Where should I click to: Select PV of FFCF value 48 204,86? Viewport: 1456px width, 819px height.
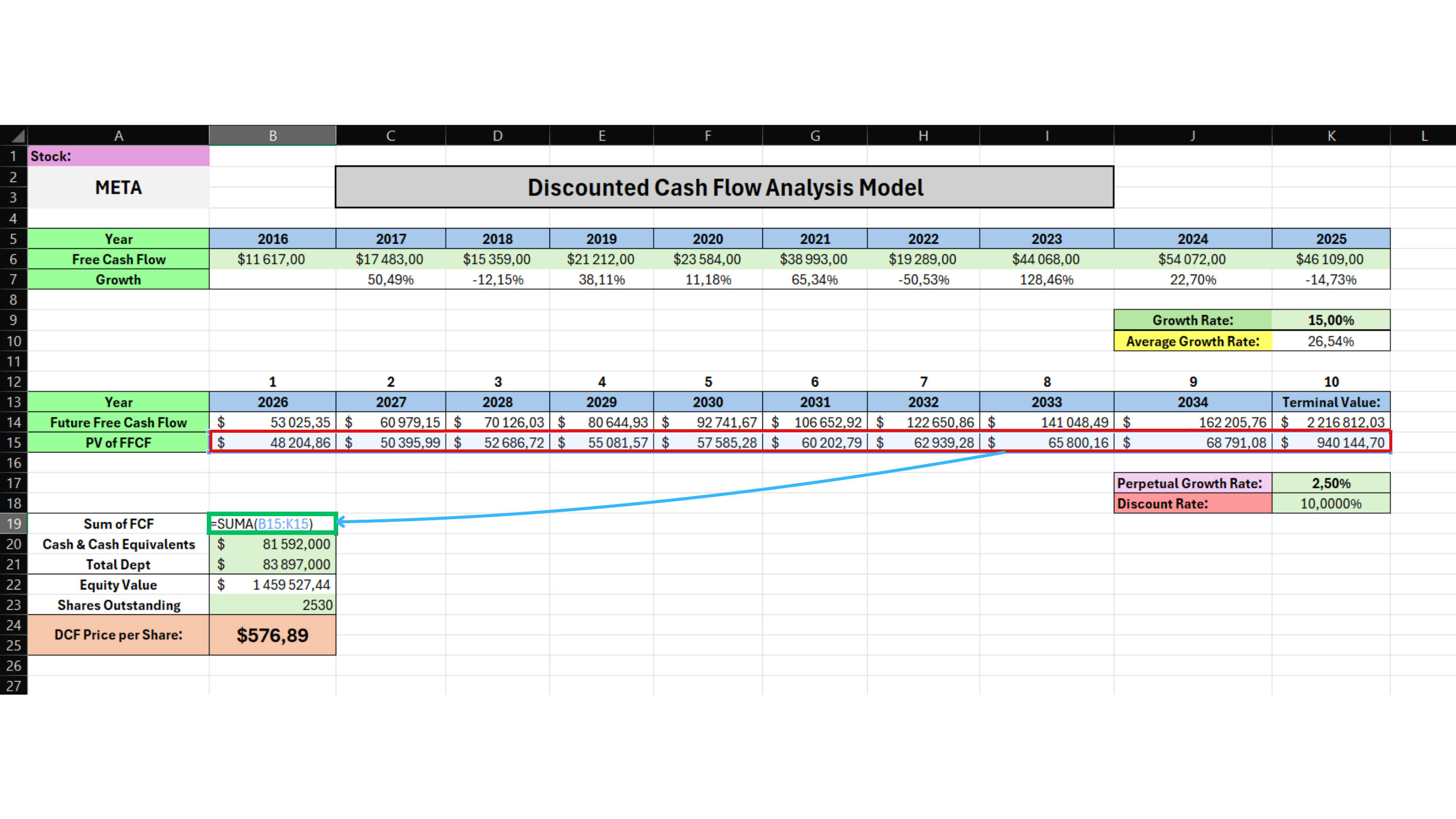click(x=272, y=442)
